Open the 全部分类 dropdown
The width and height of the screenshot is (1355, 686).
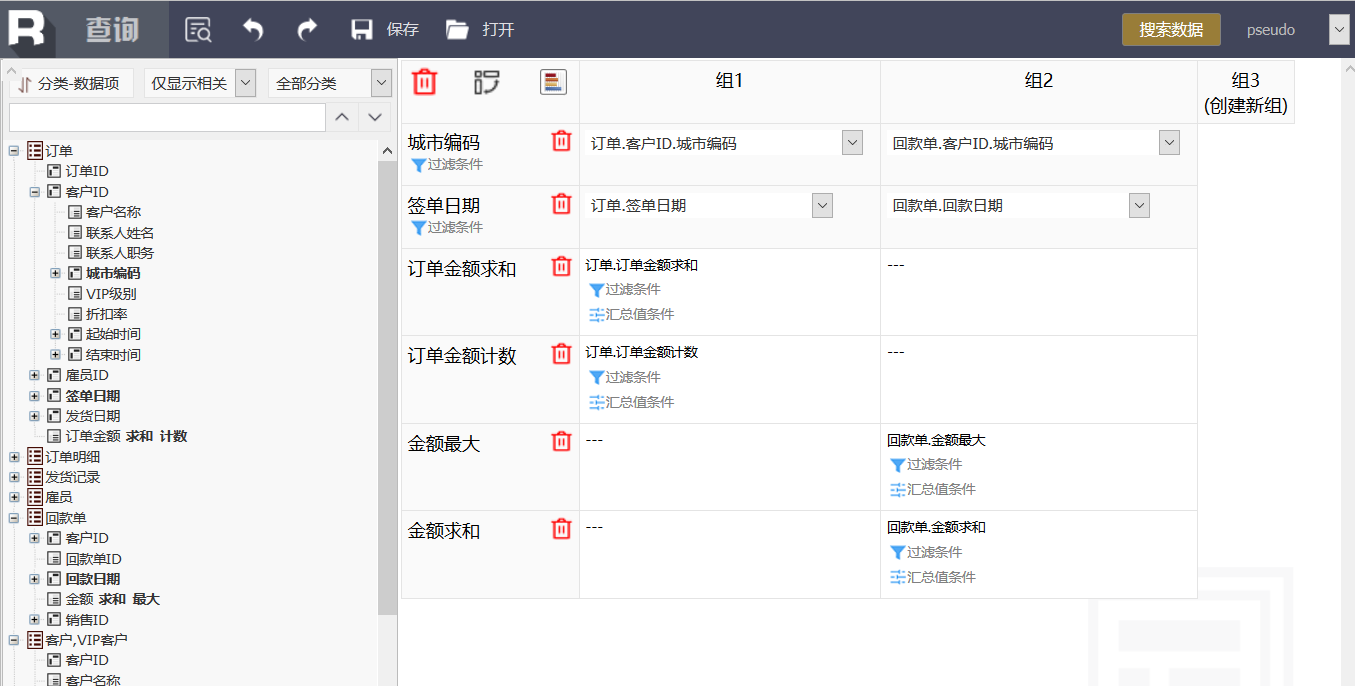381,83
